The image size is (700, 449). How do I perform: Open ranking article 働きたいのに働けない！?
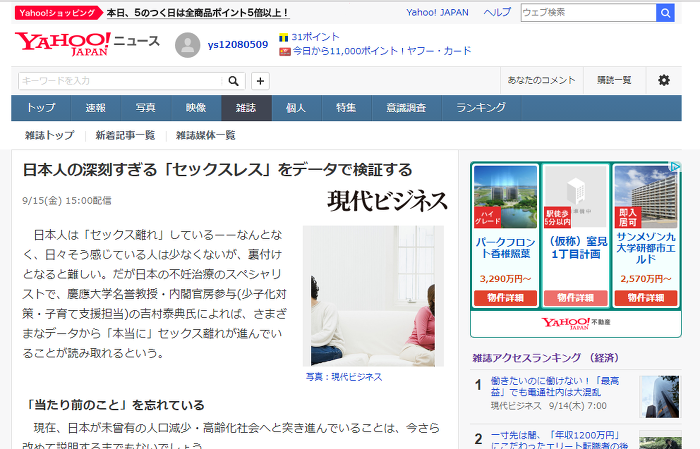click(555, 387)
